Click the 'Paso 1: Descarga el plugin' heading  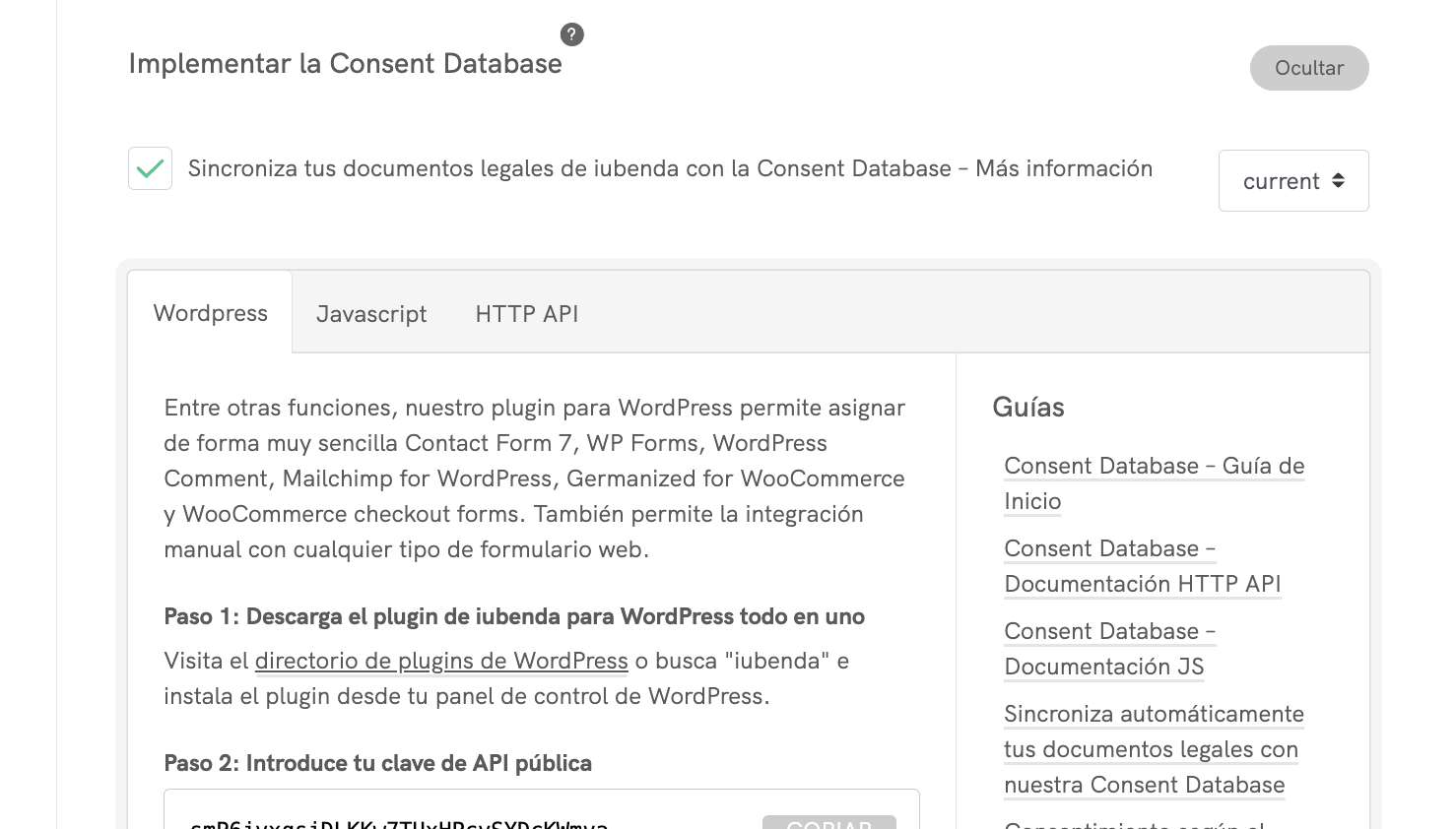[514, 616]
